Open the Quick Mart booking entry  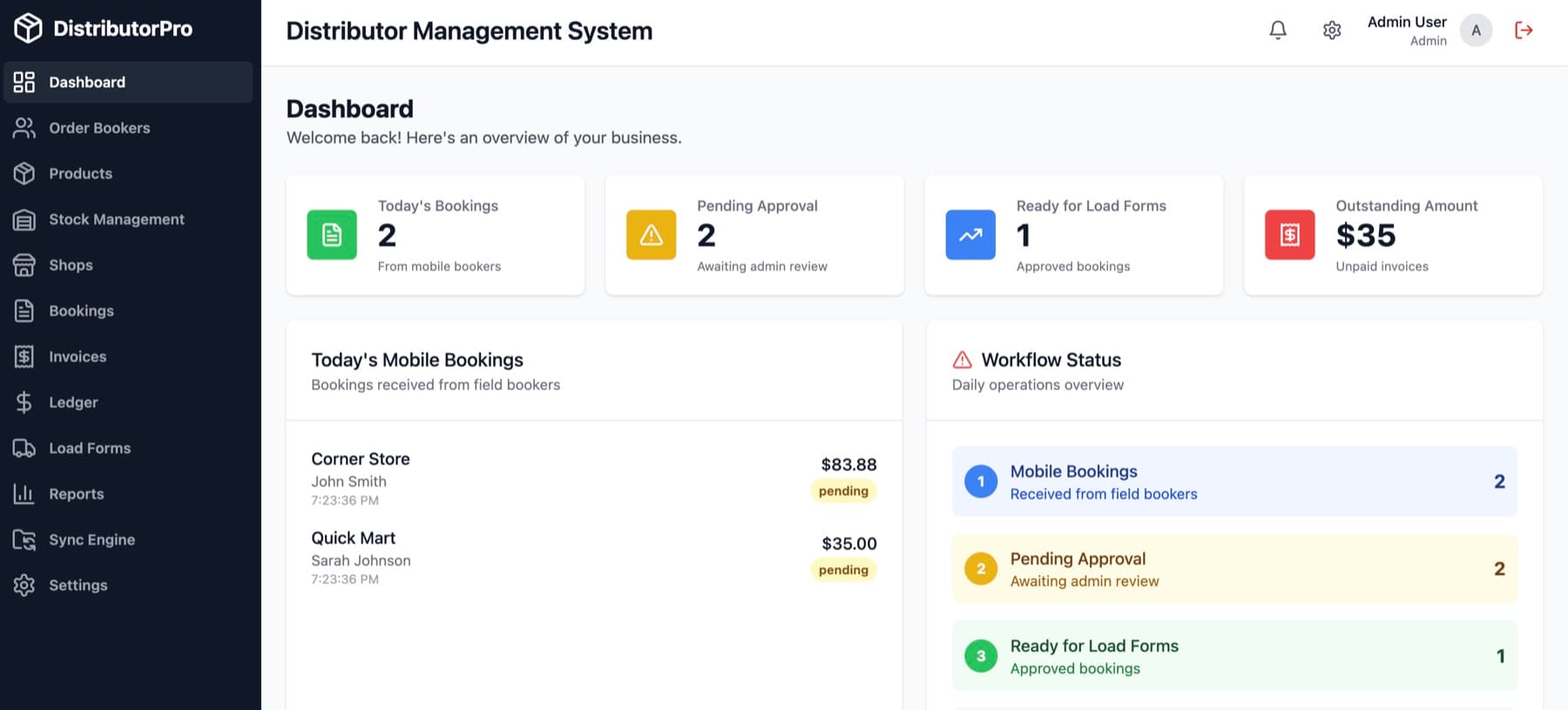(x=594, y=558)
